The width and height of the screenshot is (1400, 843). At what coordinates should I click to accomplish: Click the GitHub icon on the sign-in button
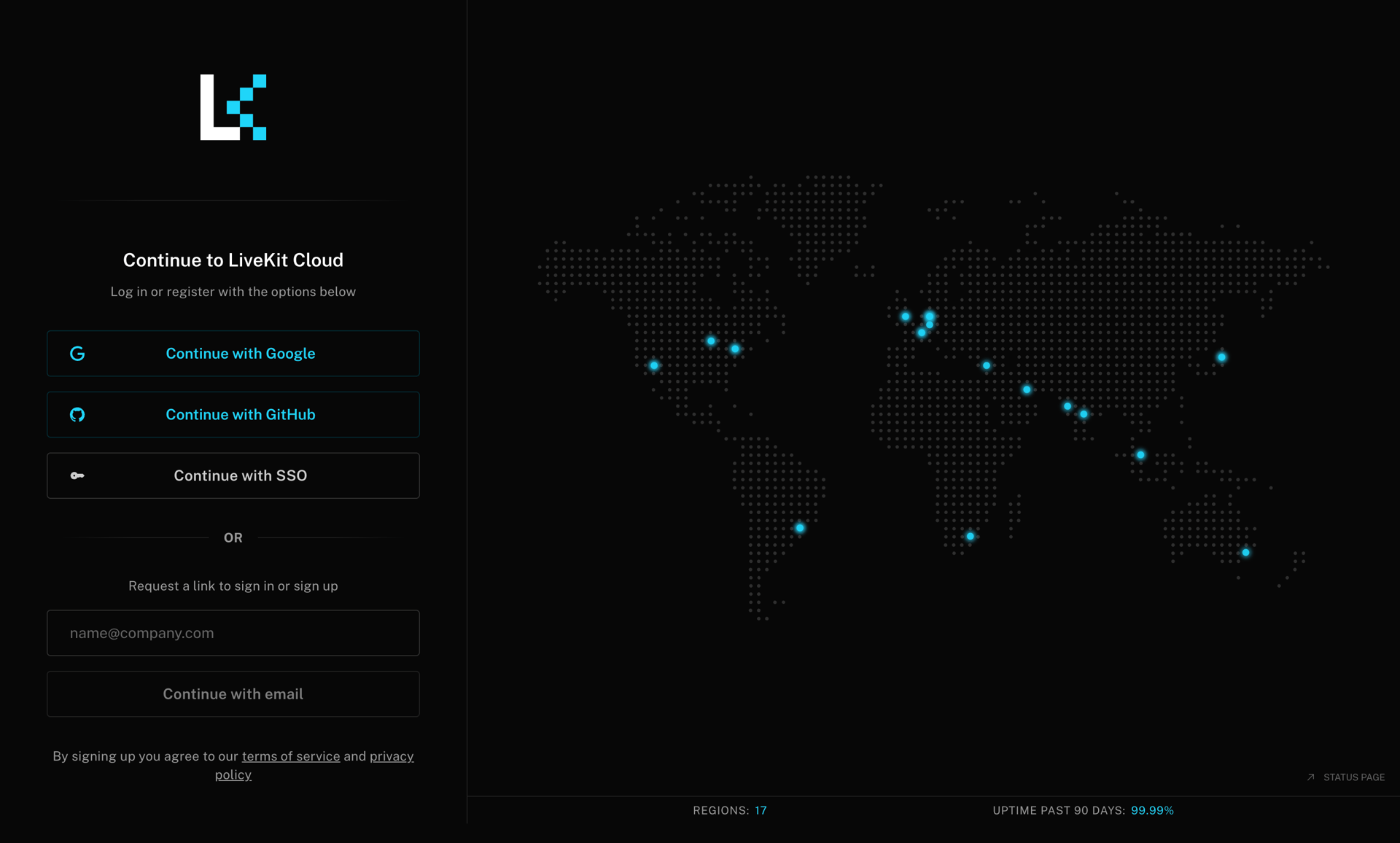(x=77, y=414)
